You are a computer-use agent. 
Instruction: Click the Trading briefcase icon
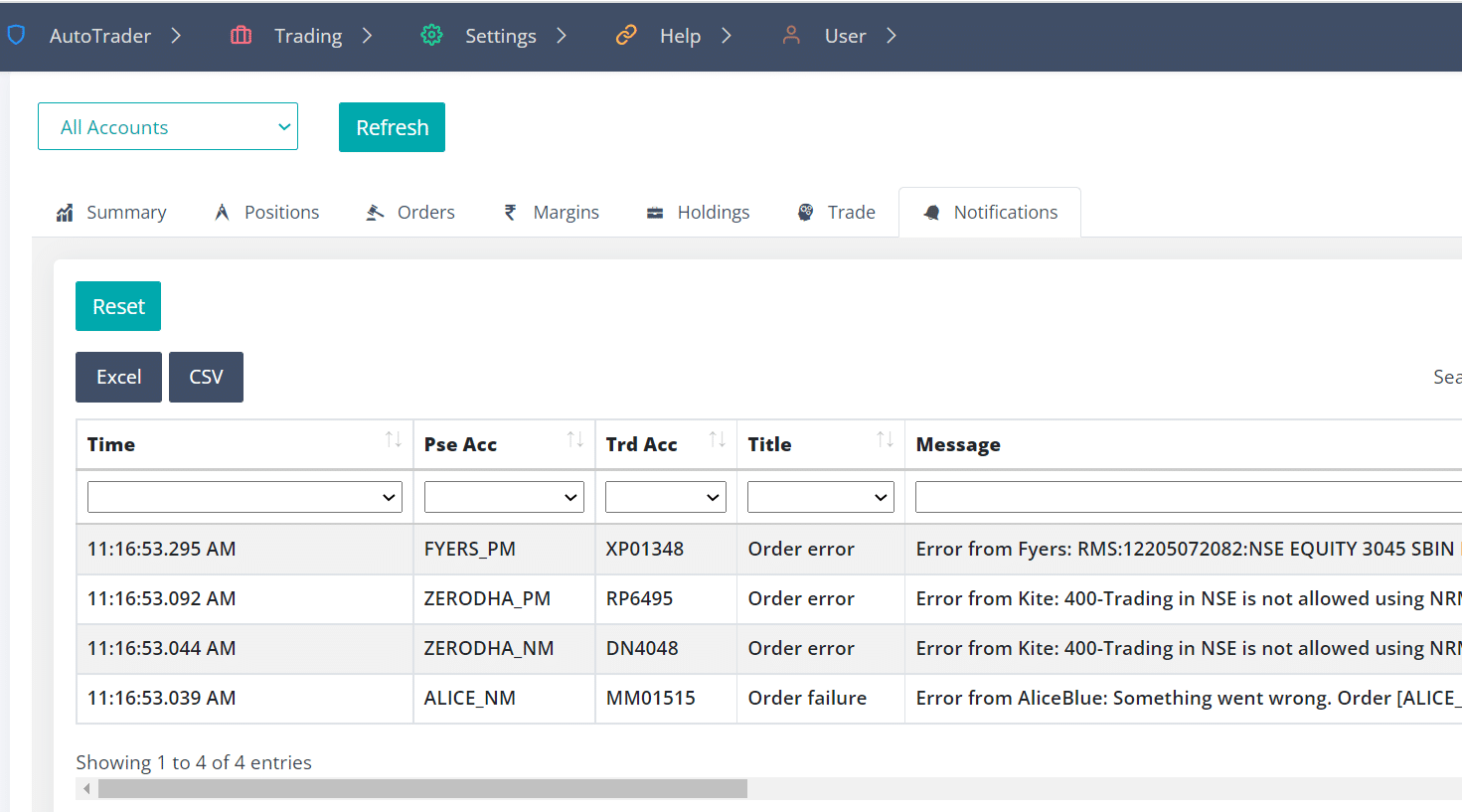pos(241,36)
